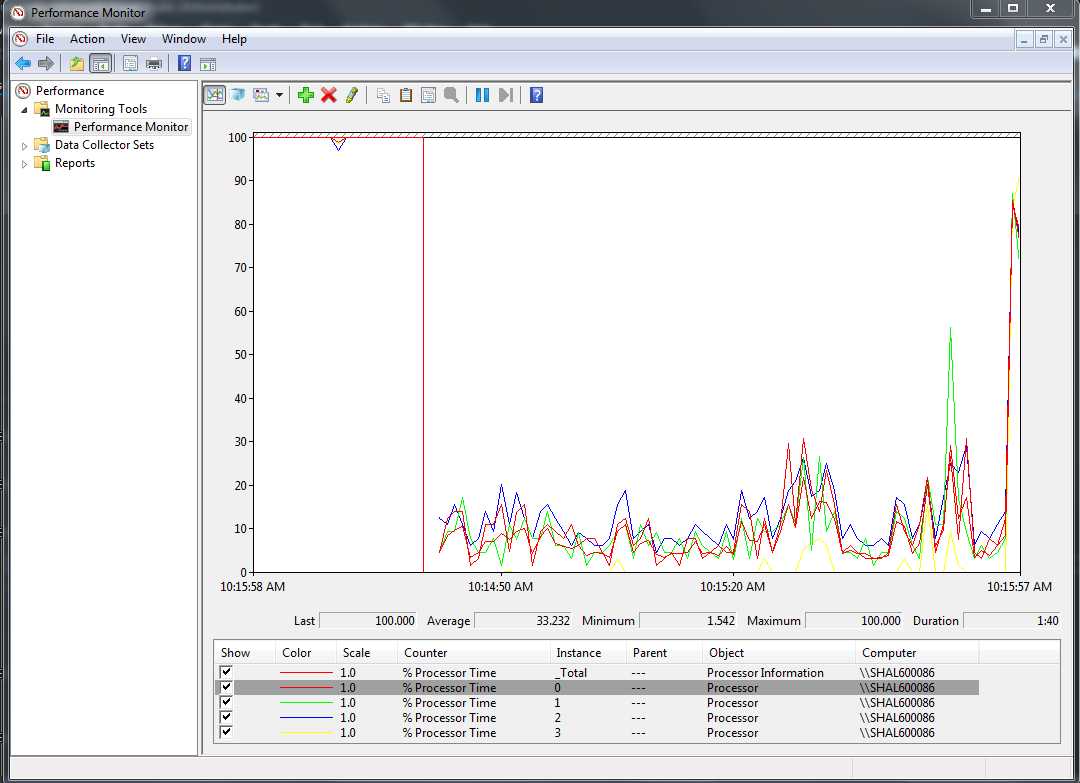The height and width of the screenshot is (783, 1080).
Task: Click the Update Data step icon
Action: tap(505, 95)
